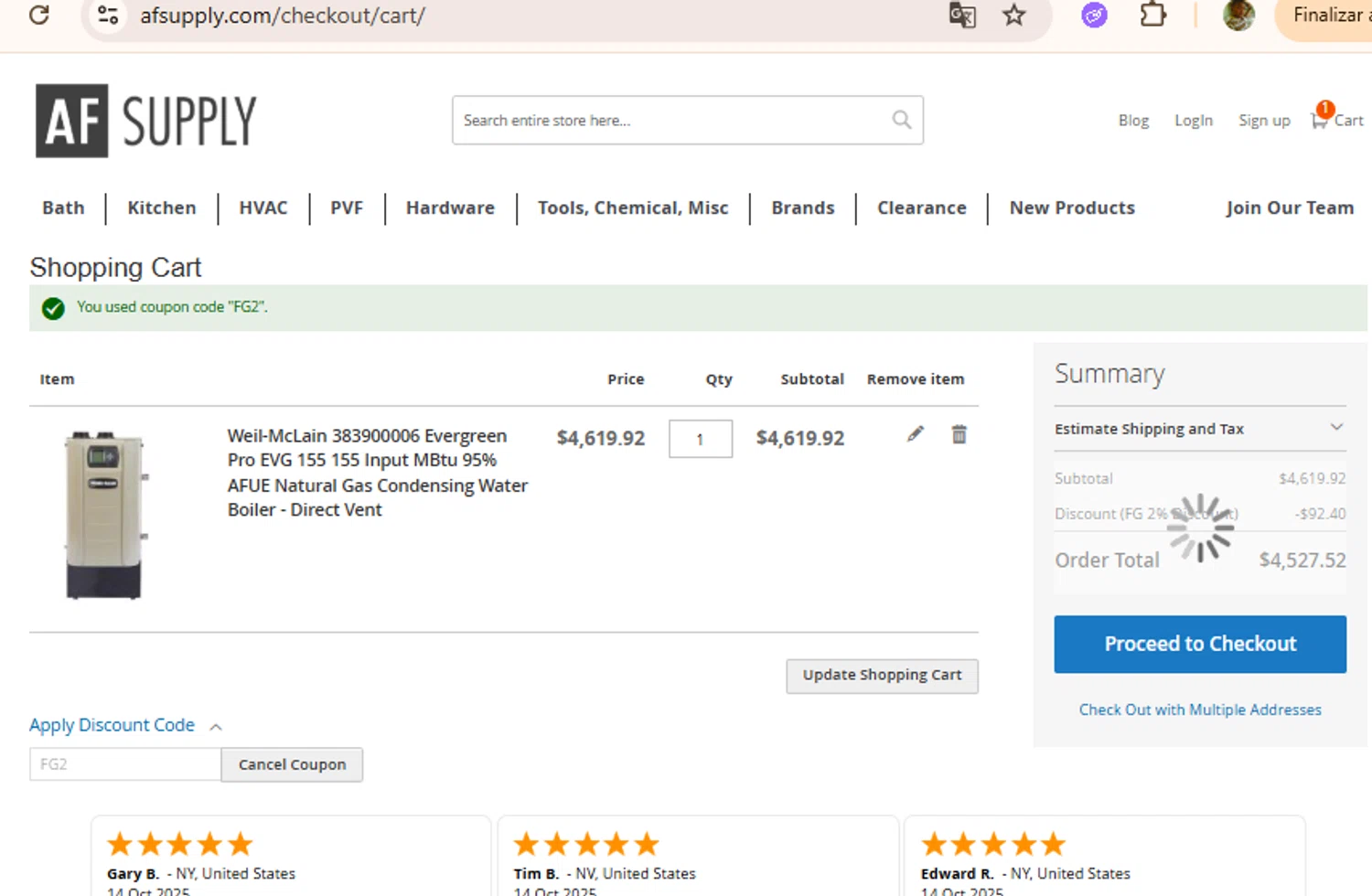Open the Brands menu
The image size is (1372, 896).
coord(803,208)
